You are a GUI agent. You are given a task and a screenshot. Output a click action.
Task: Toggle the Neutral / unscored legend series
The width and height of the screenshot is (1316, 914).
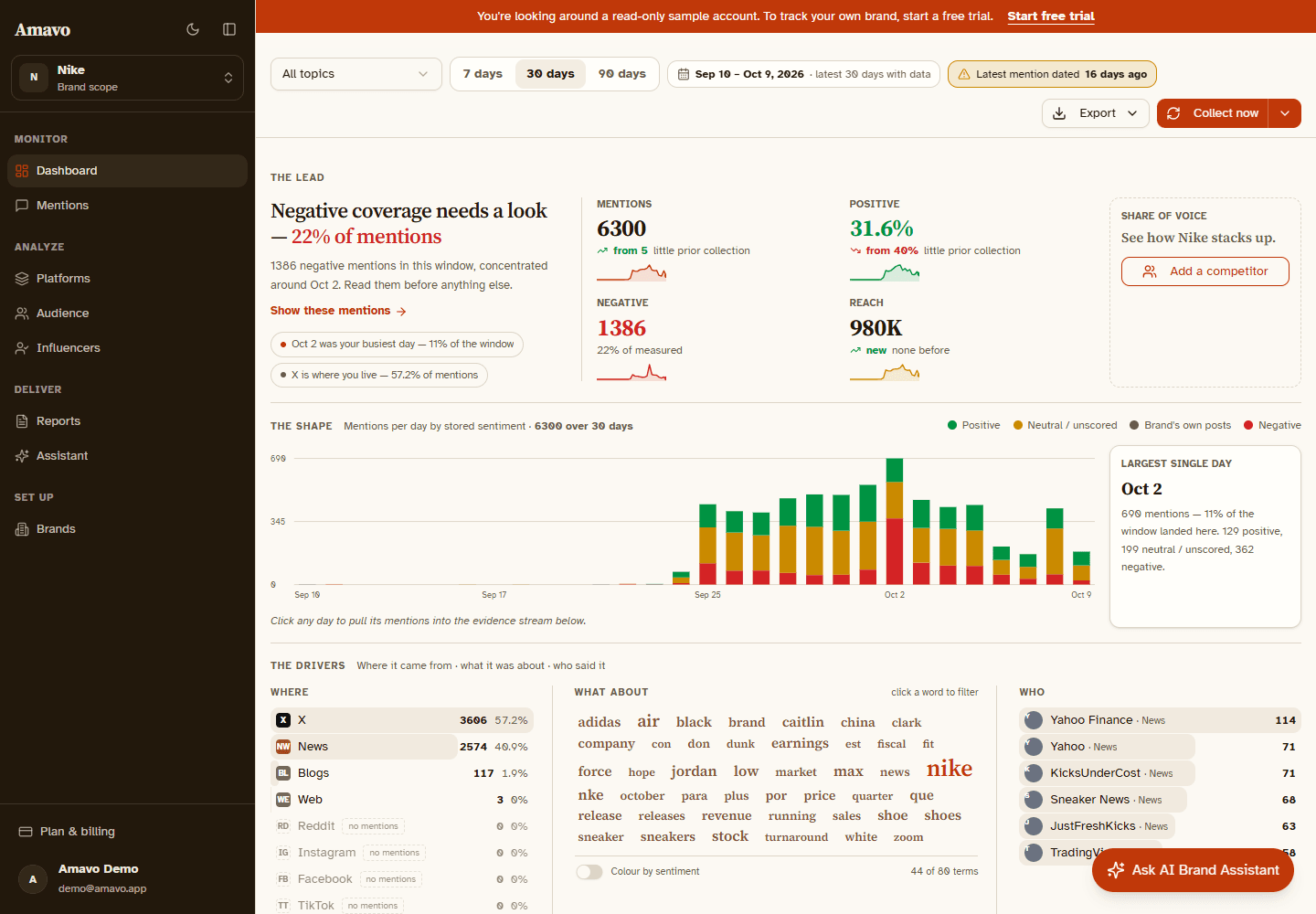[1066, 425]
